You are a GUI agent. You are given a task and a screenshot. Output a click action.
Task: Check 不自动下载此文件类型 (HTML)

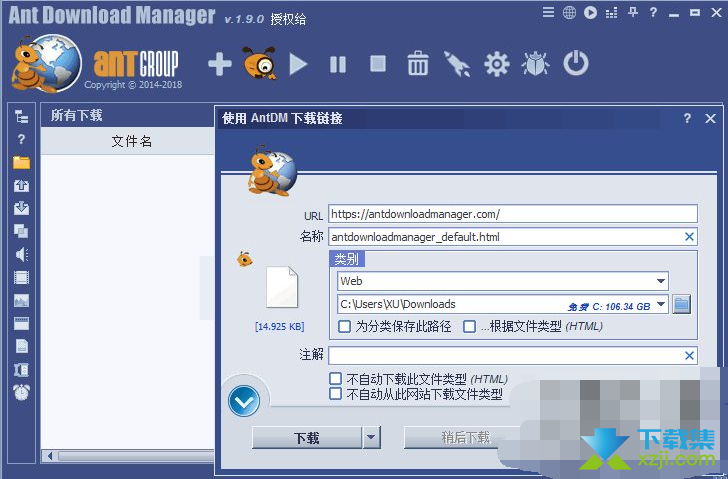[x=335, y=379]
